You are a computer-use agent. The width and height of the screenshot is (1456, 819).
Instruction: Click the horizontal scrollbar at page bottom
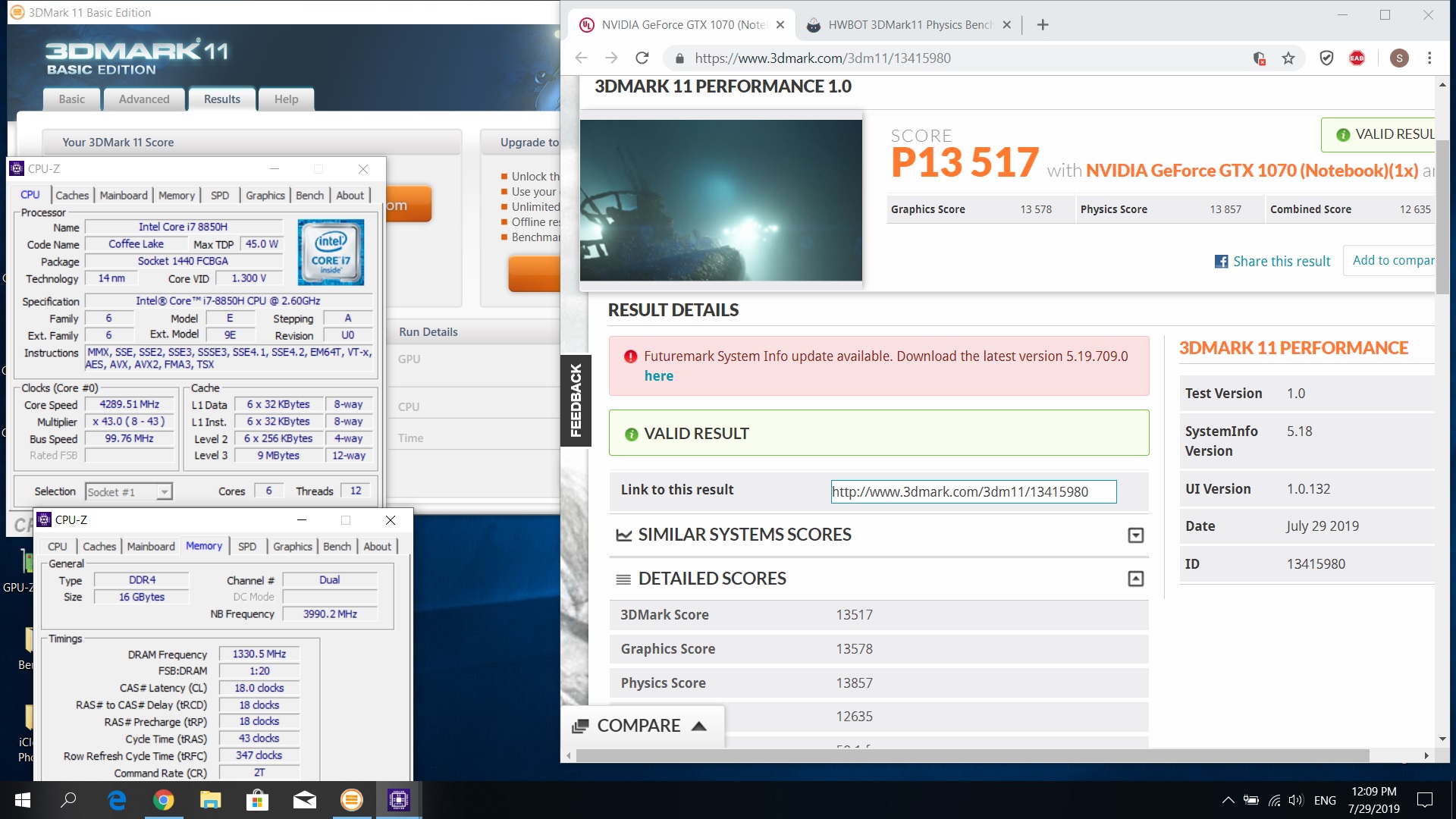pos(973,755)
